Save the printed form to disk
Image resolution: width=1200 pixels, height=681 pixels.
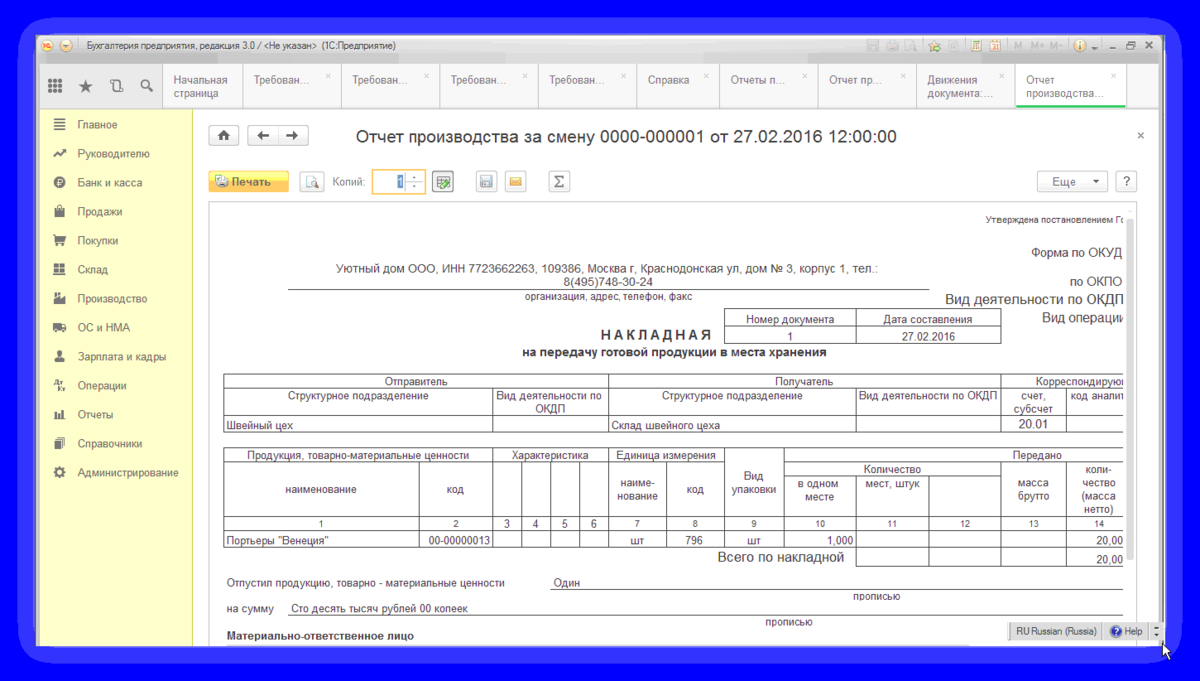tap(486, 182)
